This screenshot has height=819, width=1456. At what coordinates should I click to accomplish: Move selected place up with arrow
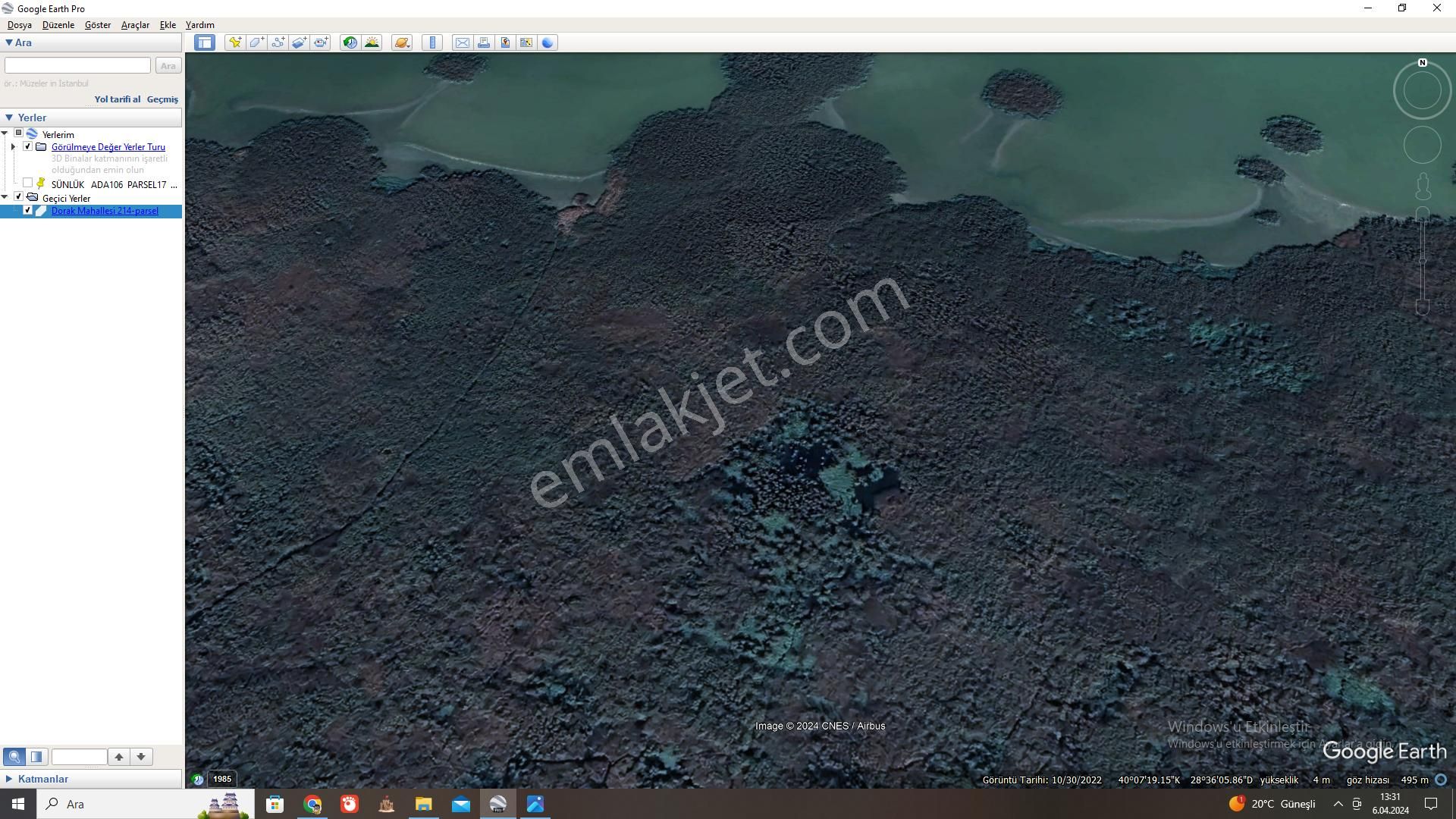pyautogui.click(x=119, y=757)
